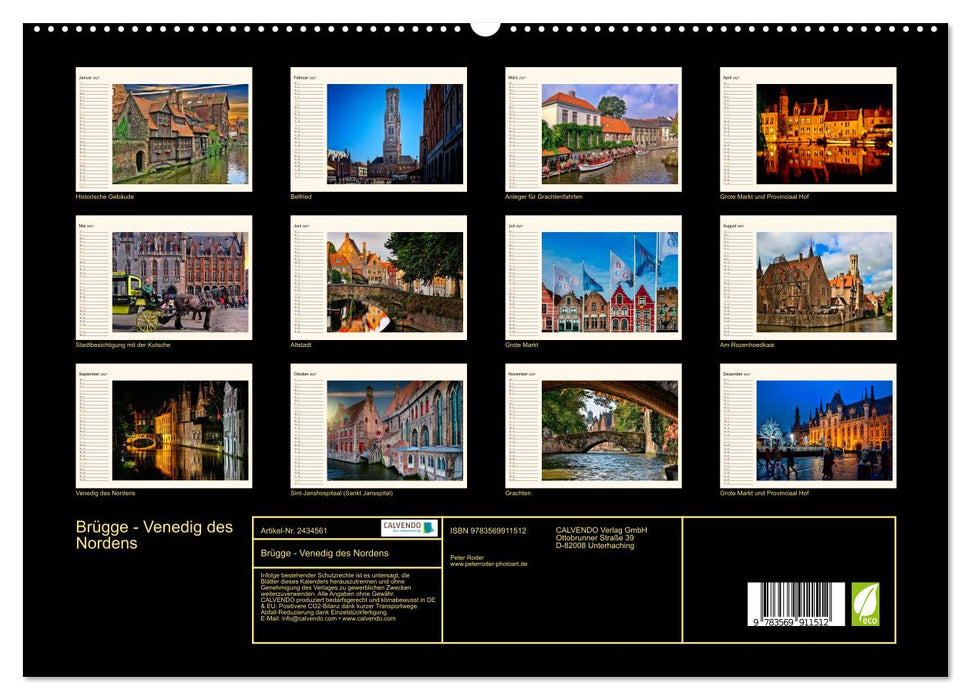Select the September night canal thumbnail
The height and width of the screenshot is (700, 971).
coord(163,426)
